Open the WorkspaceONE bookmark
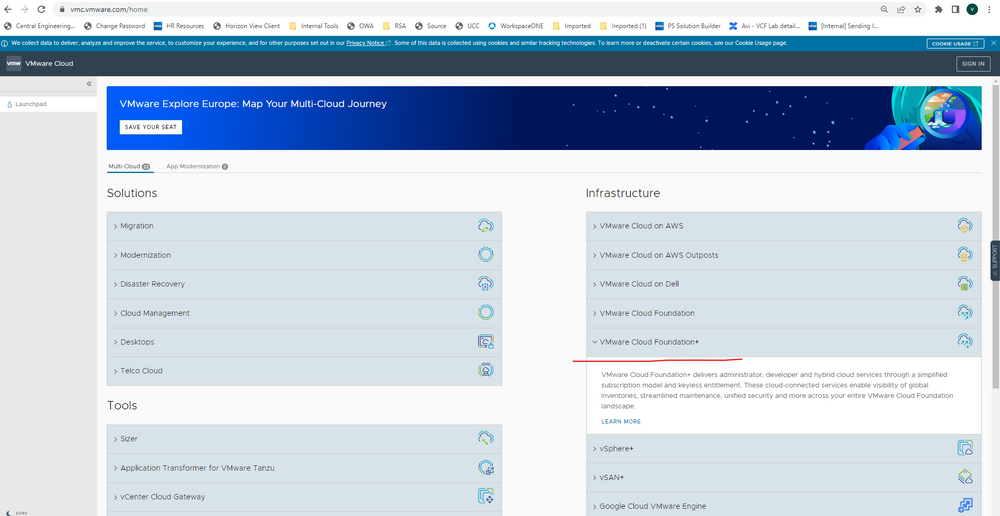The width and height of the screenshot is (1000, 516). (516, 26)
